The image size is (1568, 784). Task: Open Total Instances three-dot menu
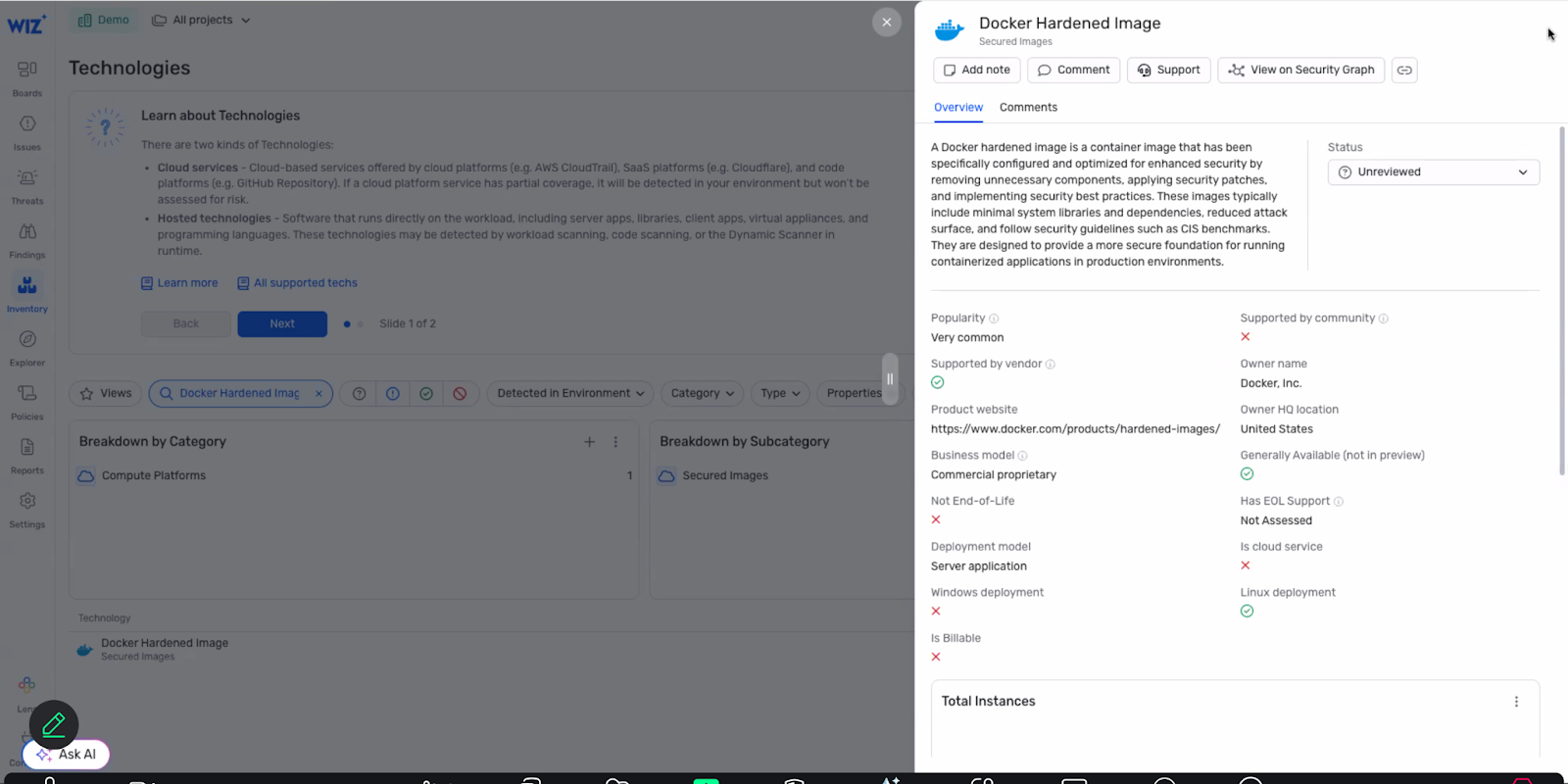coord(1516,702)
